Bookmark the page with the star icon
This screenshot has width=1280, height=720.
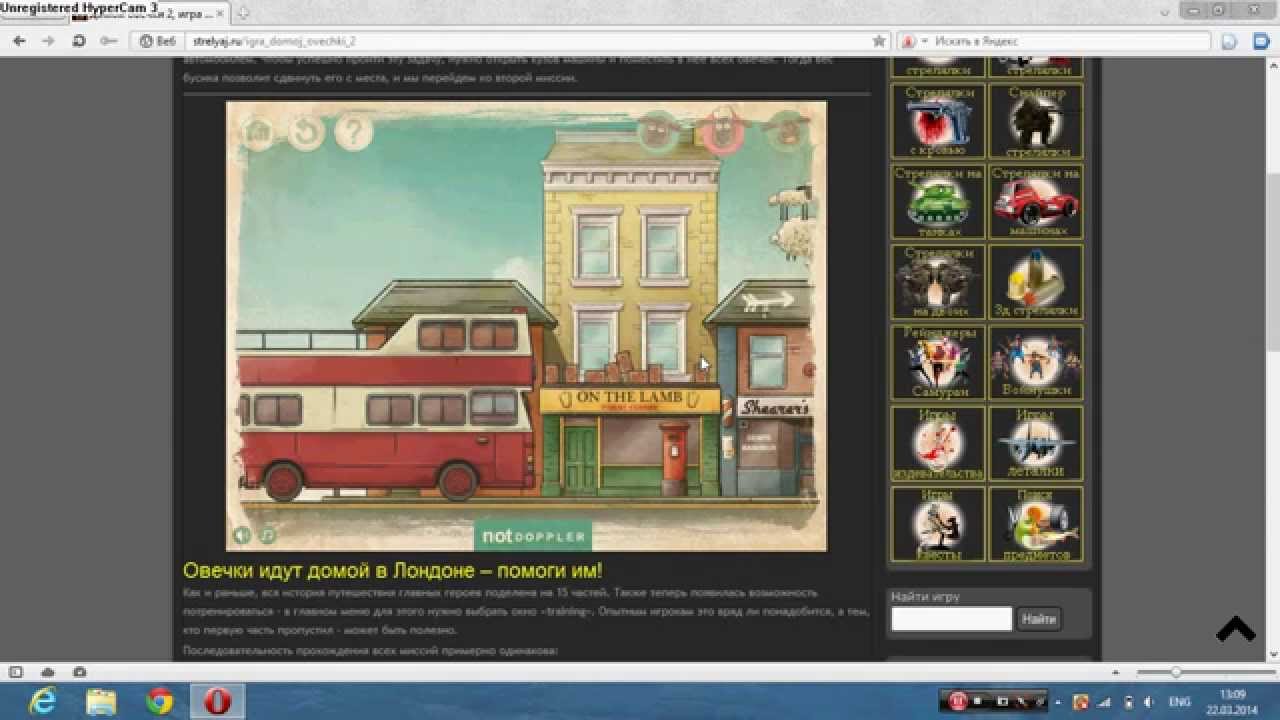pos(879,41)
